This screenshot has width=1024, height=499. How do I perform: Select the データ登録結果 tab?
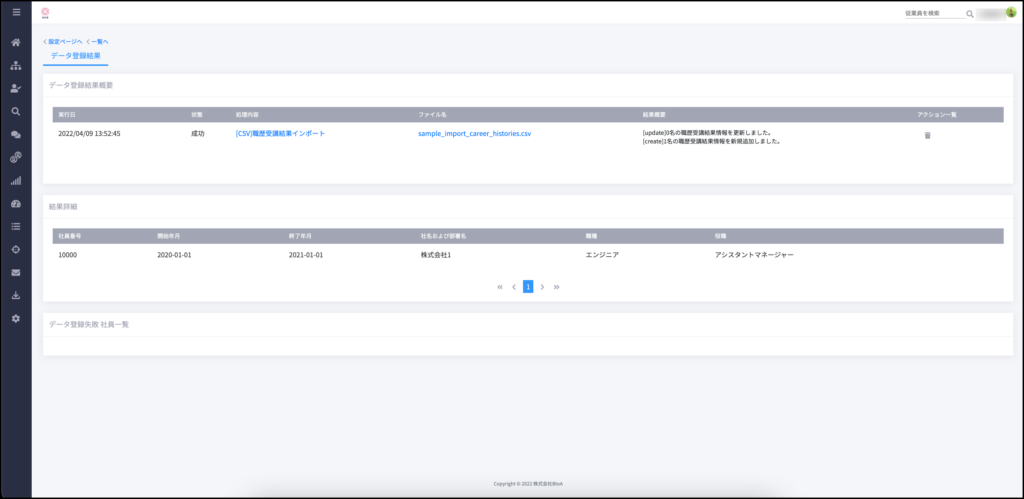[x=76, y=56]
